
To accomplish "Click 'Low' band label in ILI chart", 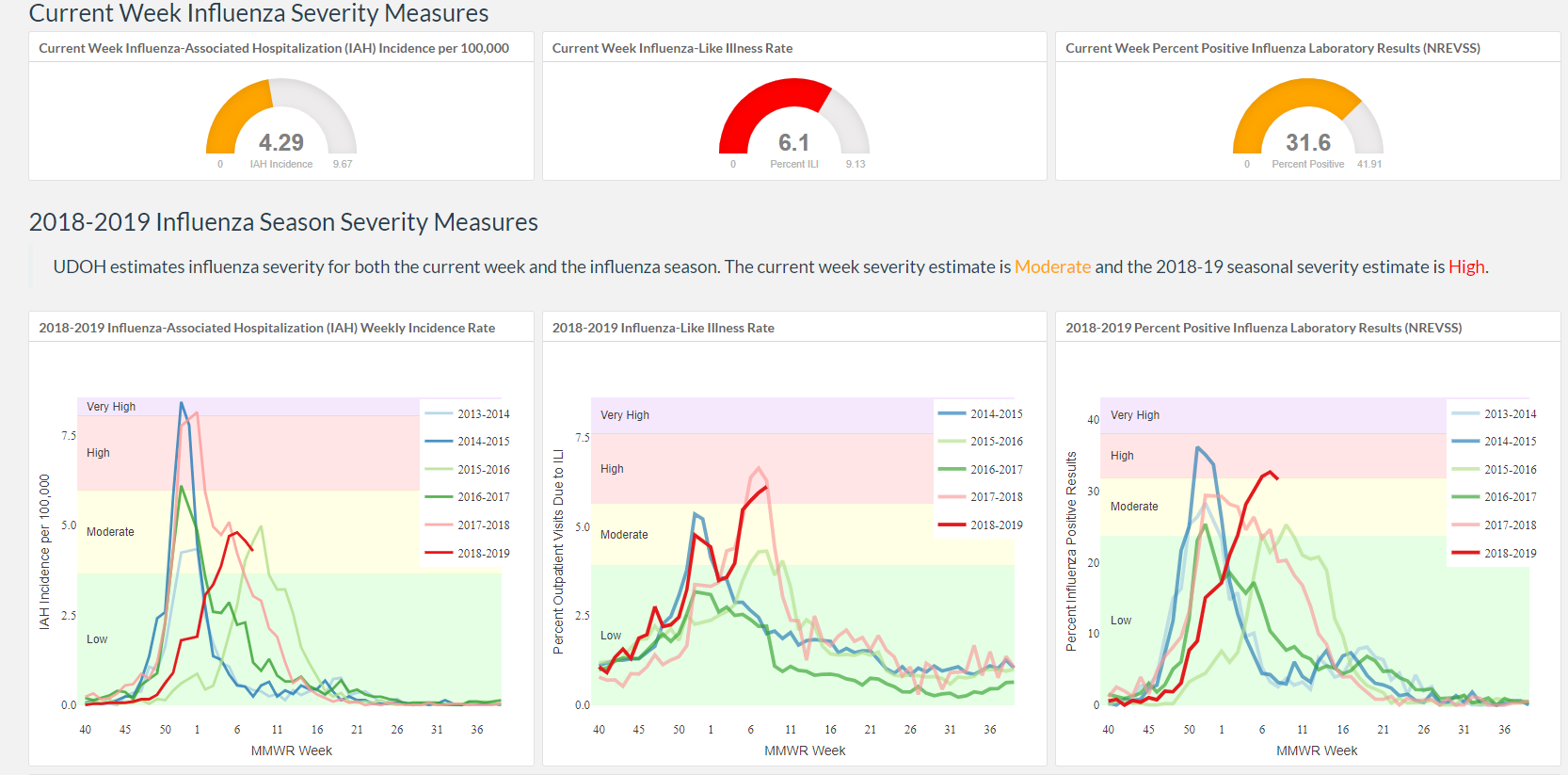I will [x=611, y=636].
